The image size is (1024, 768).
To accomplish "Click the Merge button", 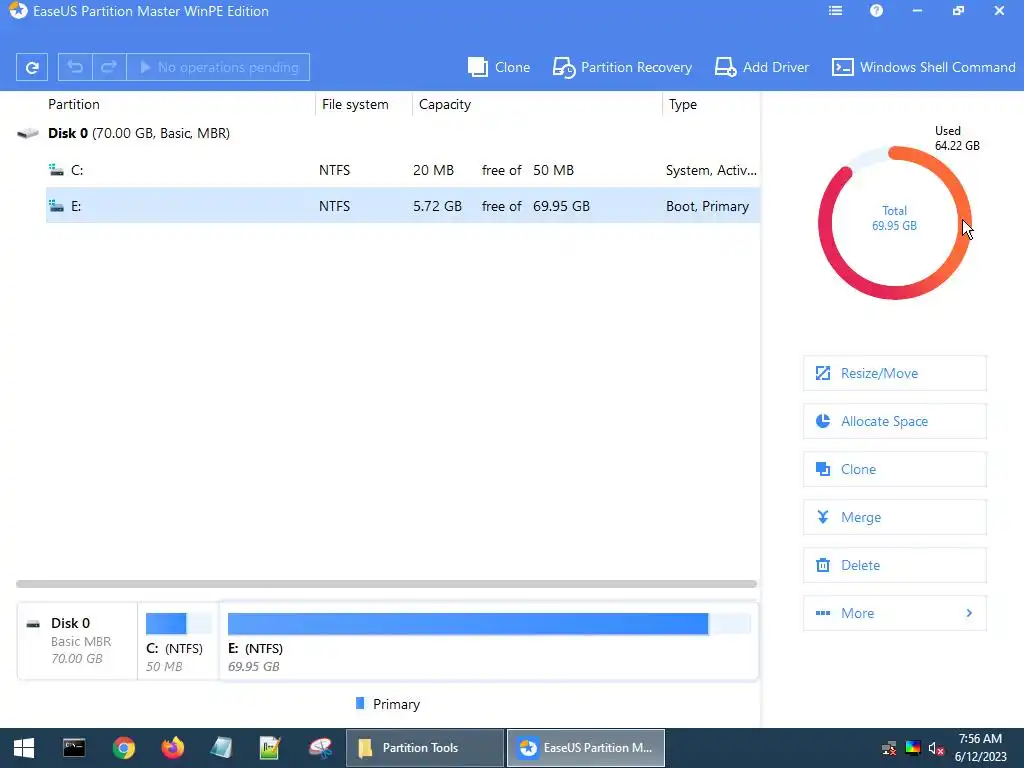I will pyautogui.click(x=895, y=517).
